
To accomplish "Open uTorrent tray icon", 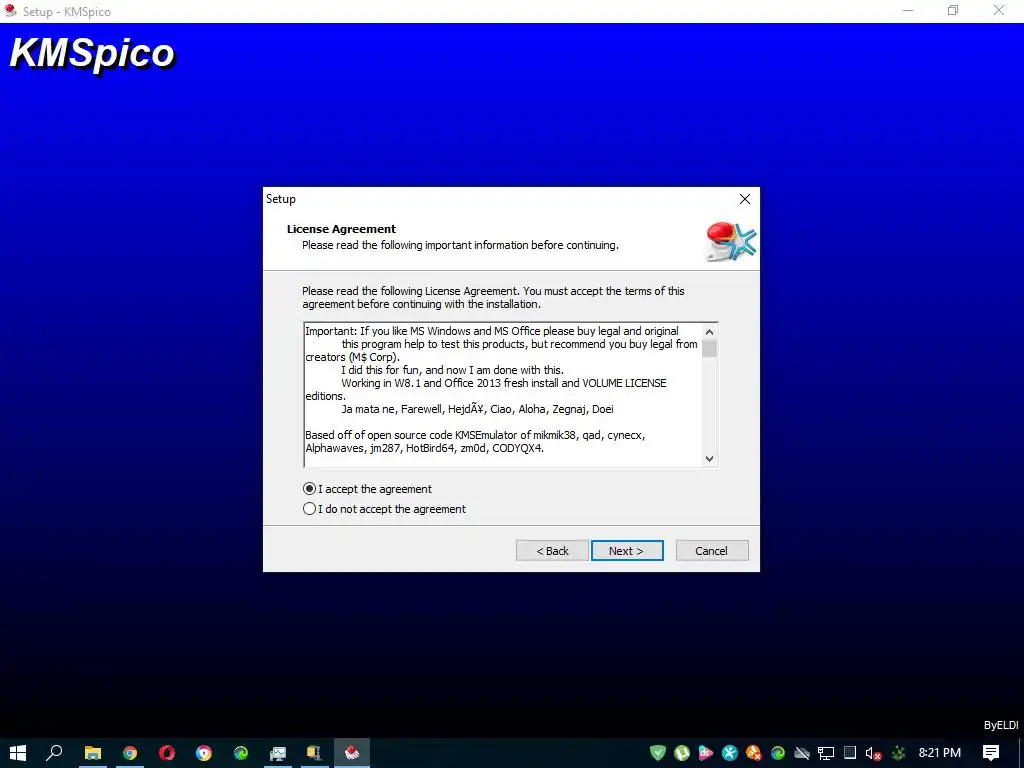I will (682, 753).
